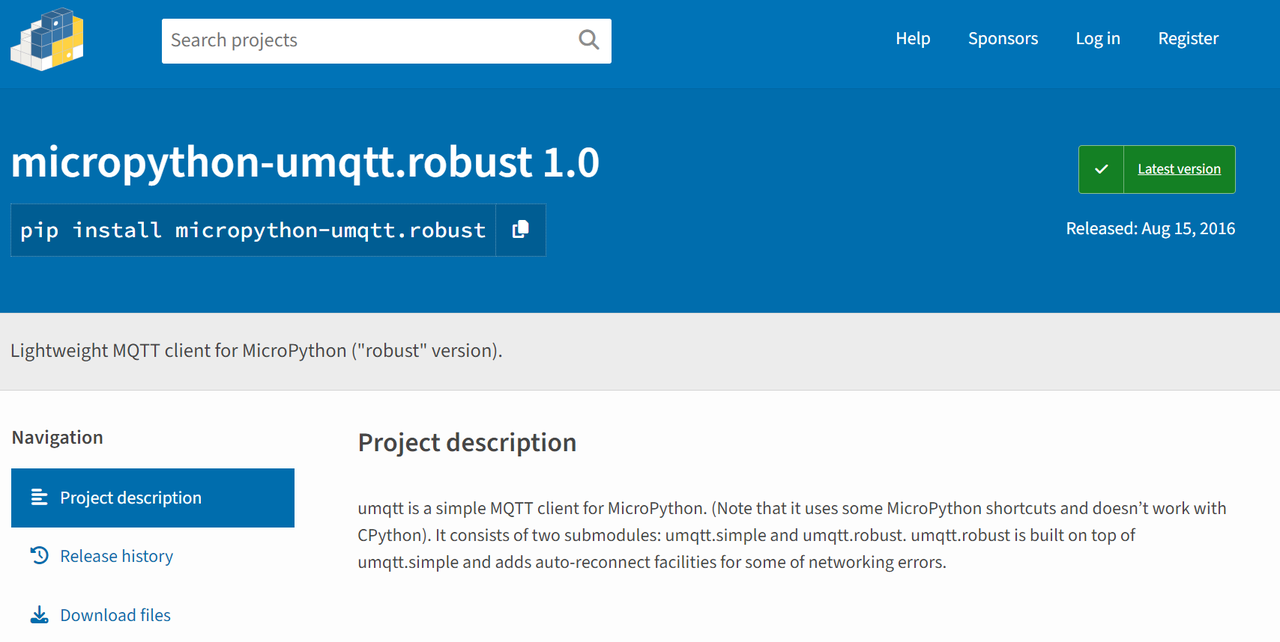Image resolution: width=1280 pixels, height=642 pixels.
Task: Switch to the Release history tab
Action: coord(153,556)
